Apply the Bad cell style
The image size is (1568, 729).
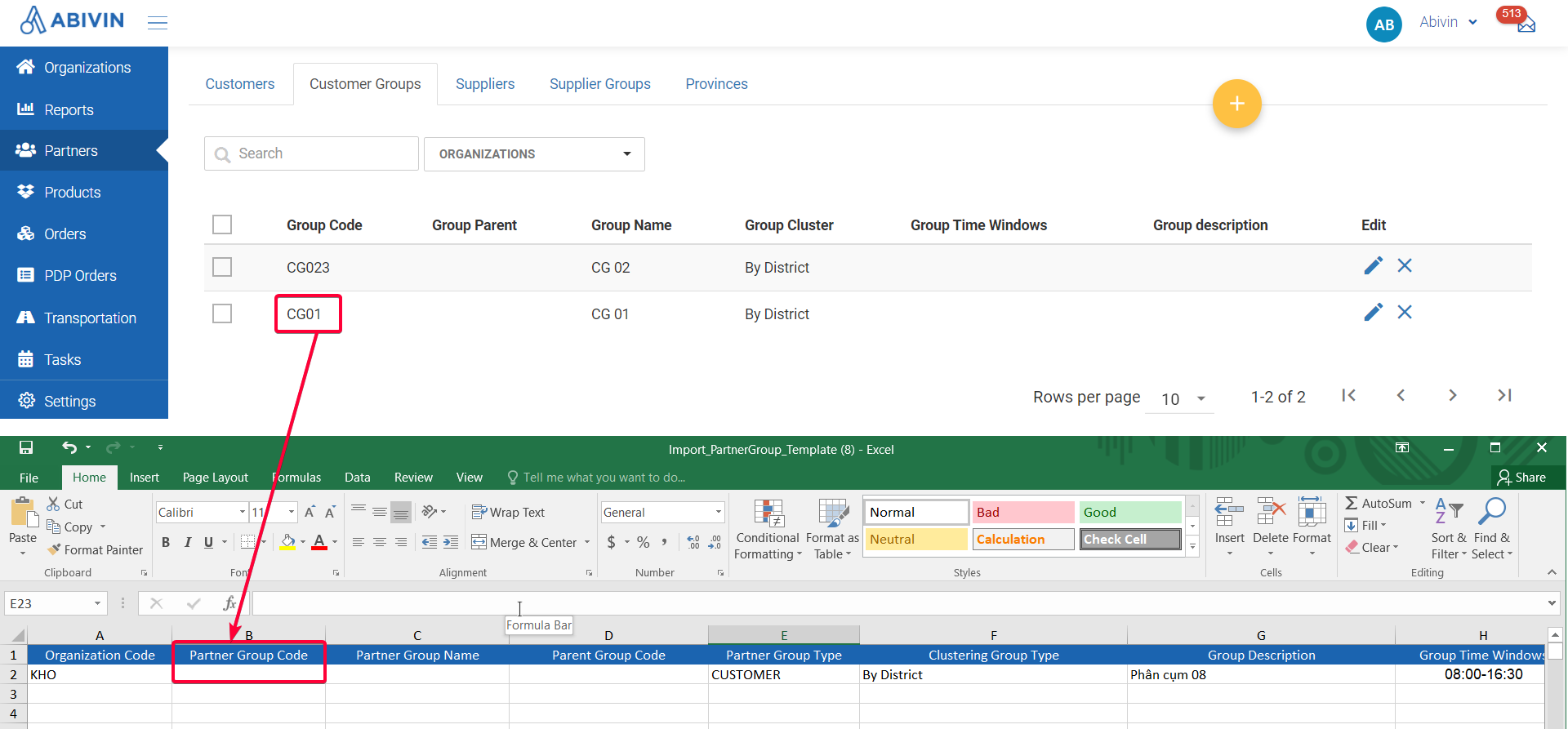pyautogui.click(x=1023, y=512)
